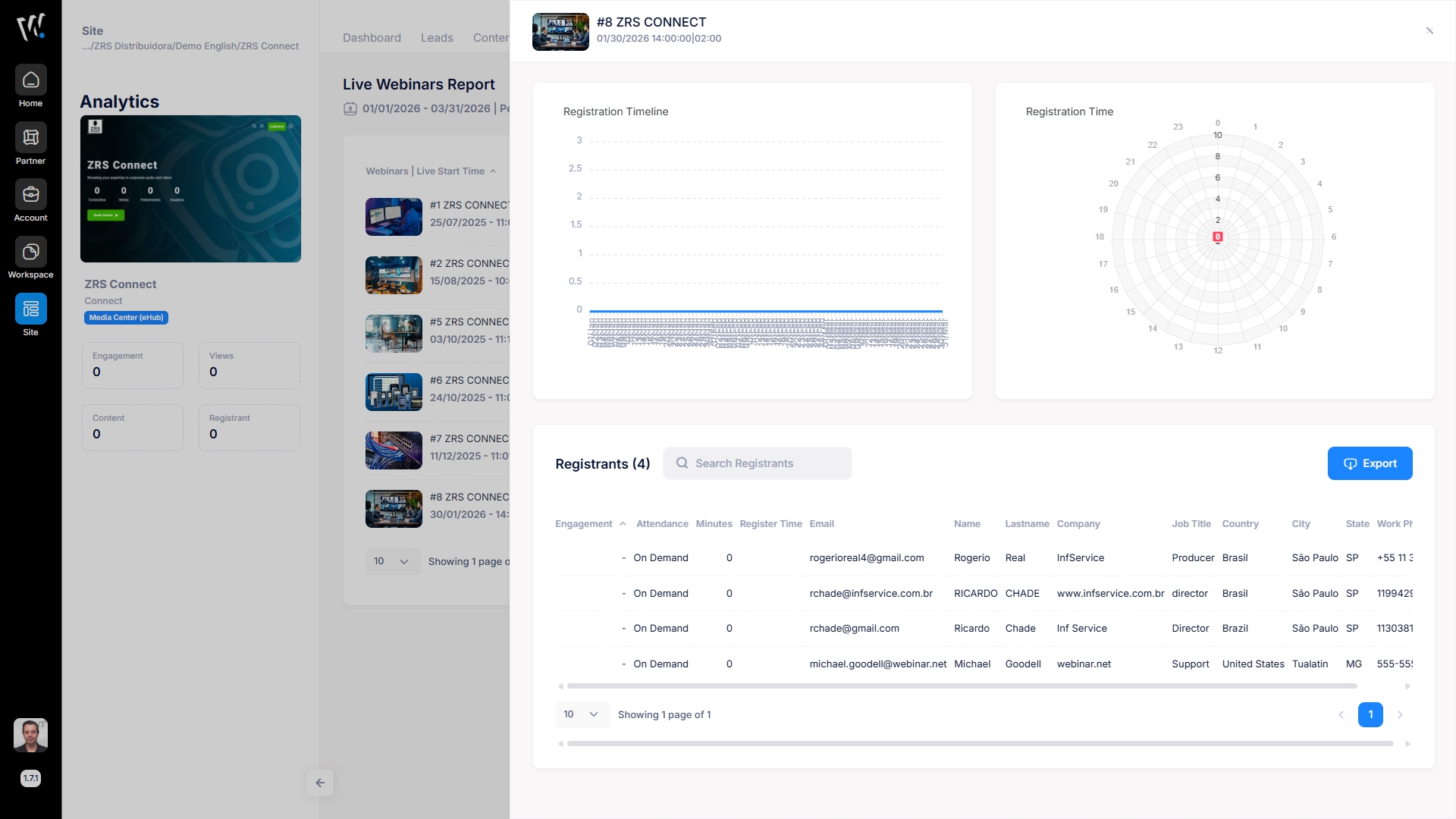Sort by Job Title column header

(1191, 524)
